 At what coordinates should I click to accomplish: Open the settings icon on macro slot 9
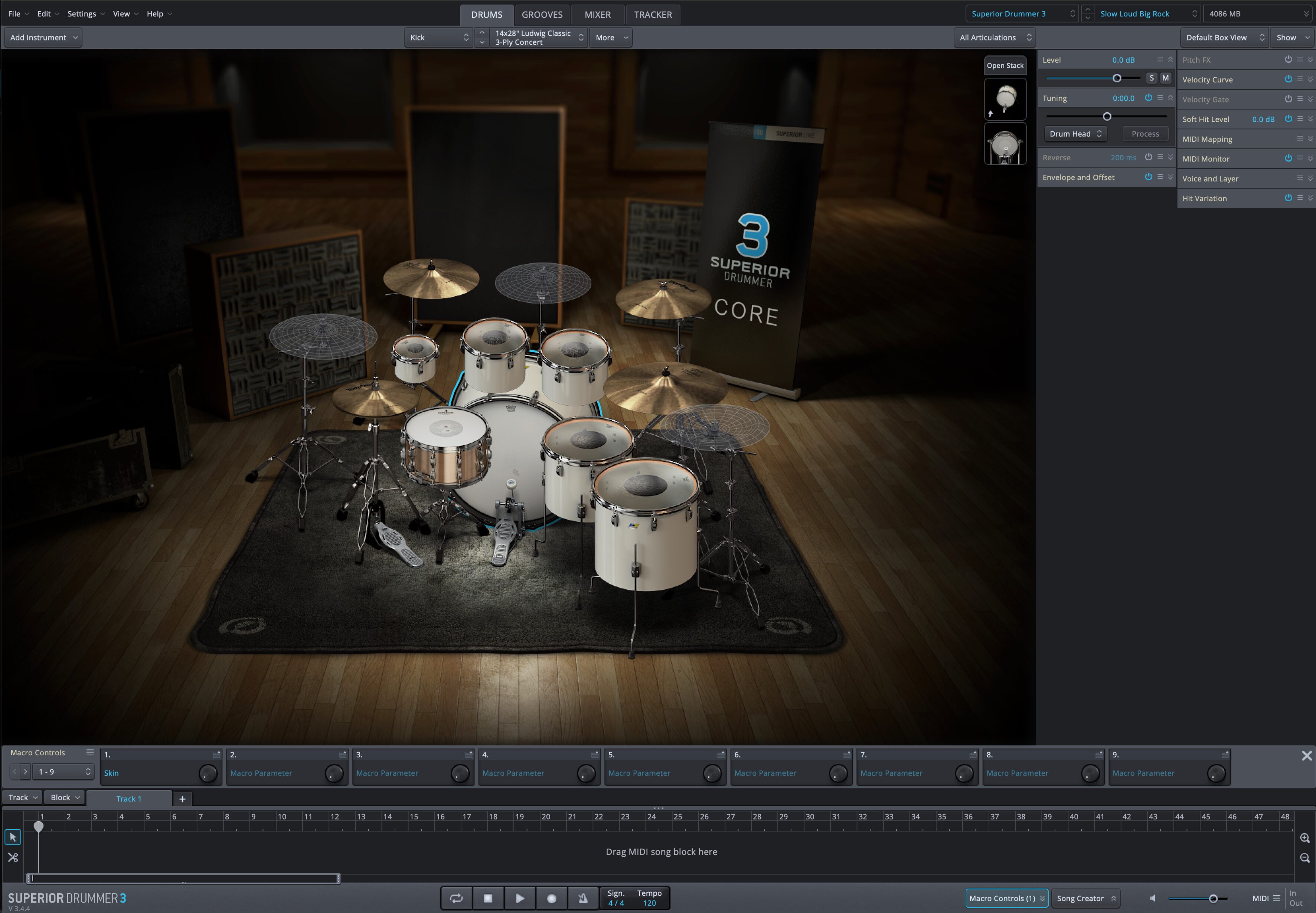click(x=1225, y=755)
